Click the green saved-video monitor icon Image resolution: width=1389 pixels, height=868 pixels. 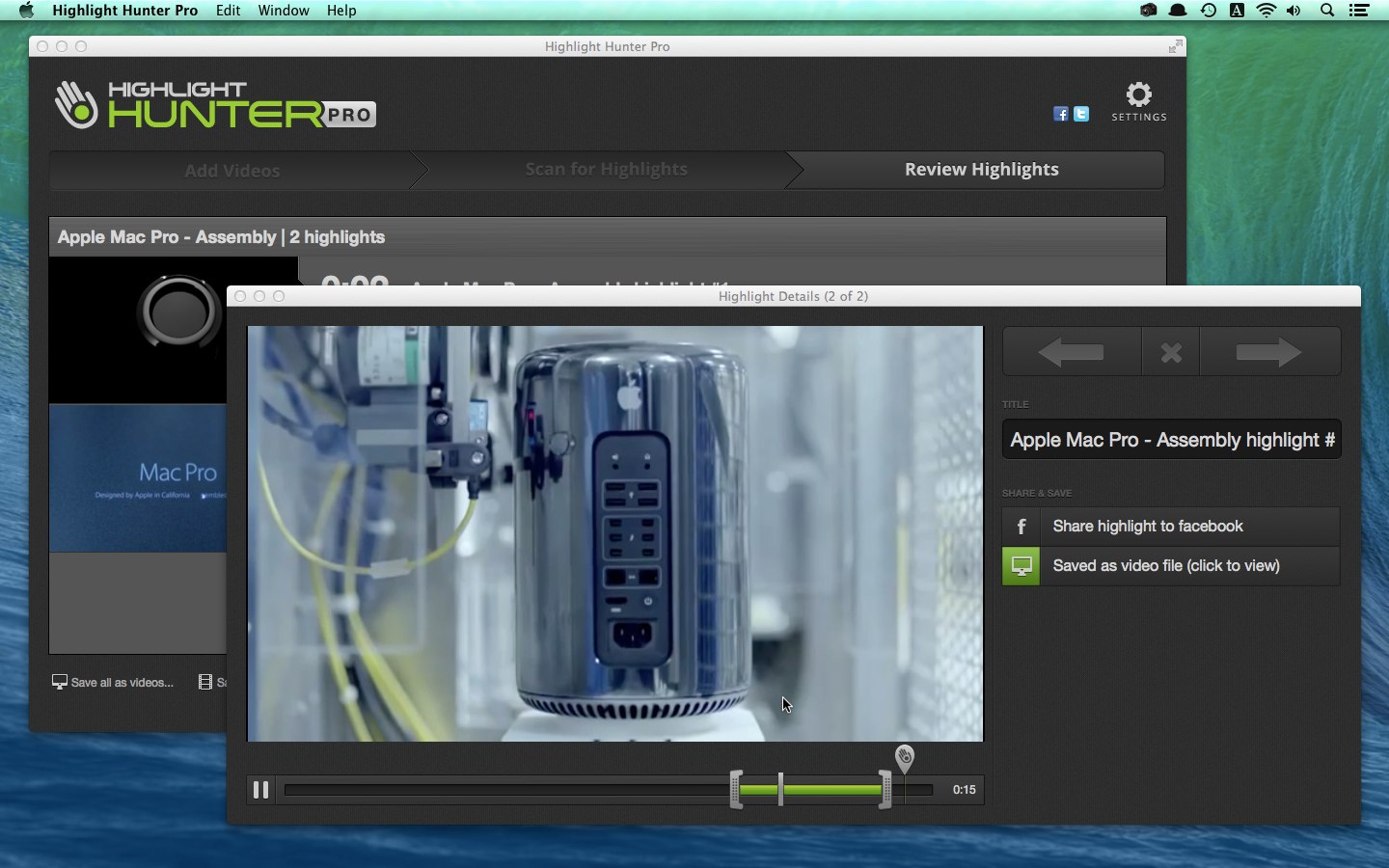click(1021, 566)
